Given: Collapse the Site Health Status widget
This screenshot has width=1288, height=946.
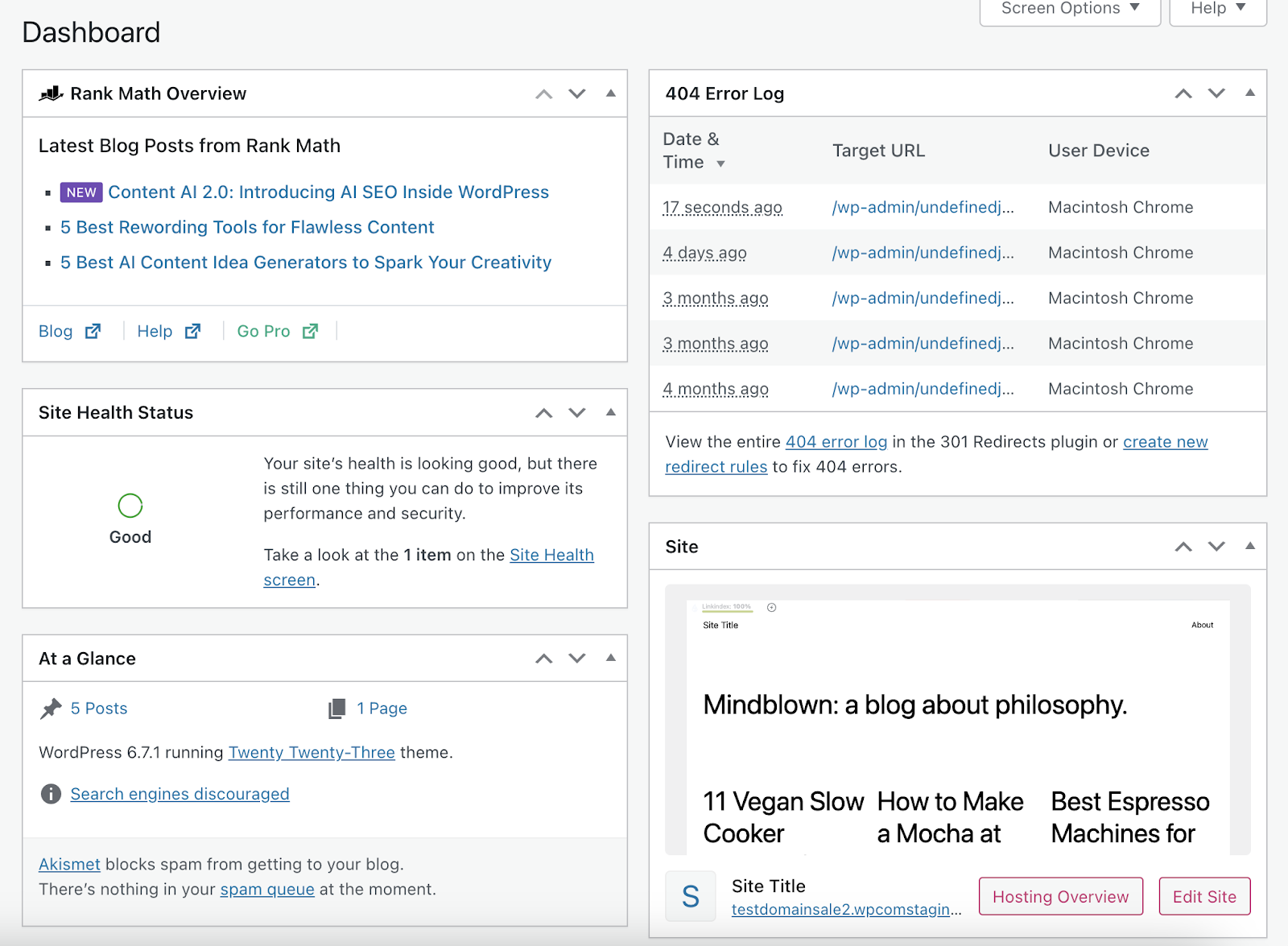Looking at the screenshot, I should (x=610, y=412).
